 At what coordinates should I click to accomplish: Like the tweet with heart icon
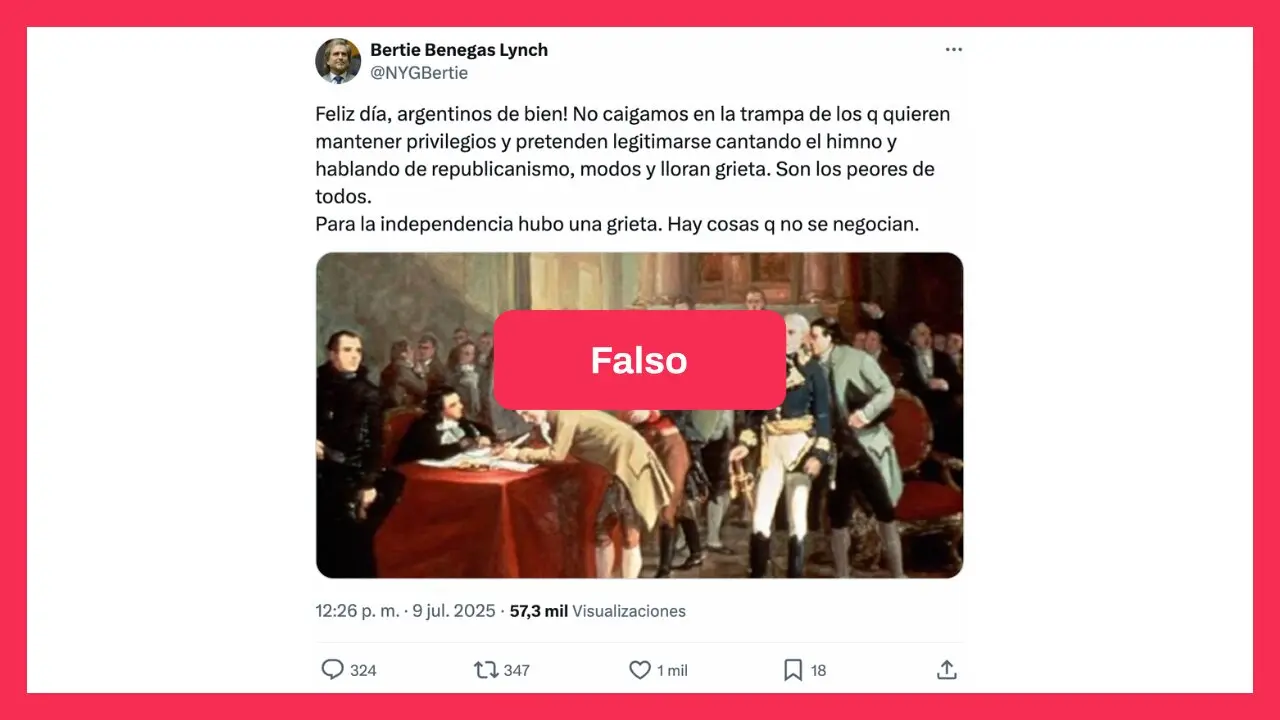pyautogui.click(x=640, y=670)
